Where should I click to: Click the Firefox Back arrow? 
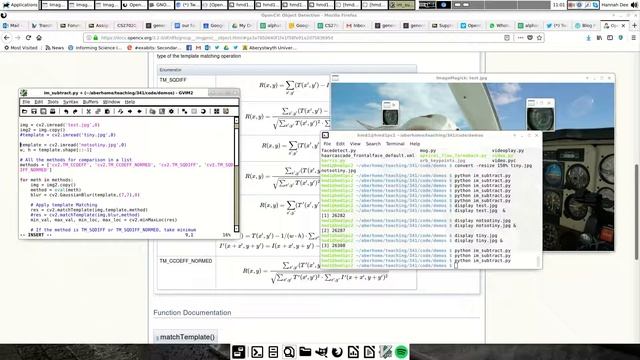click(x=7, y=38)
